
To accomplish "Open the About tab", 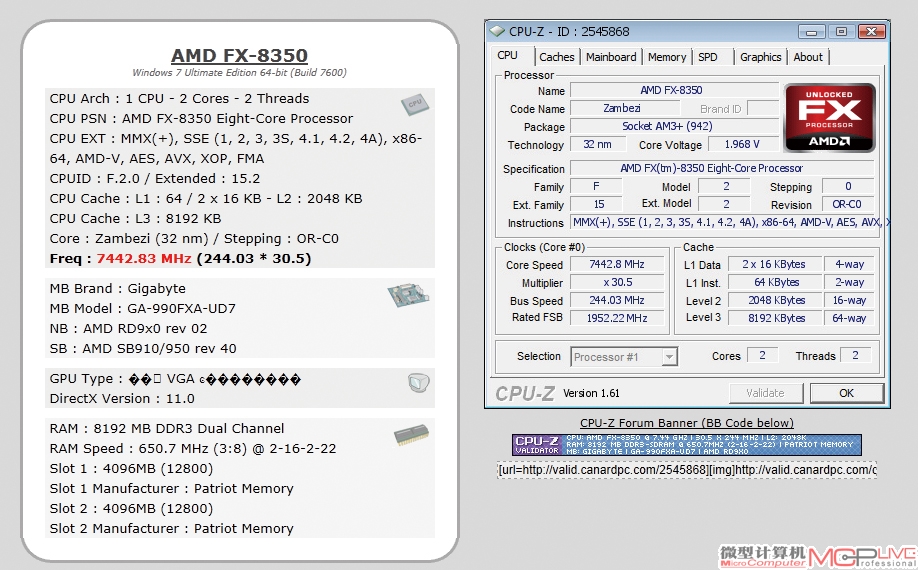I will pyautogui.click(x=808, y=57).
